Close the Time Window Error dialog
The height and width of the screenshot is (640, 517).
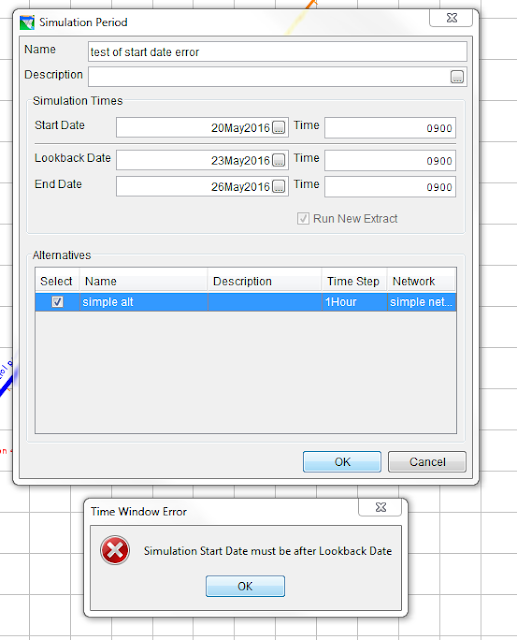point(380,507)
